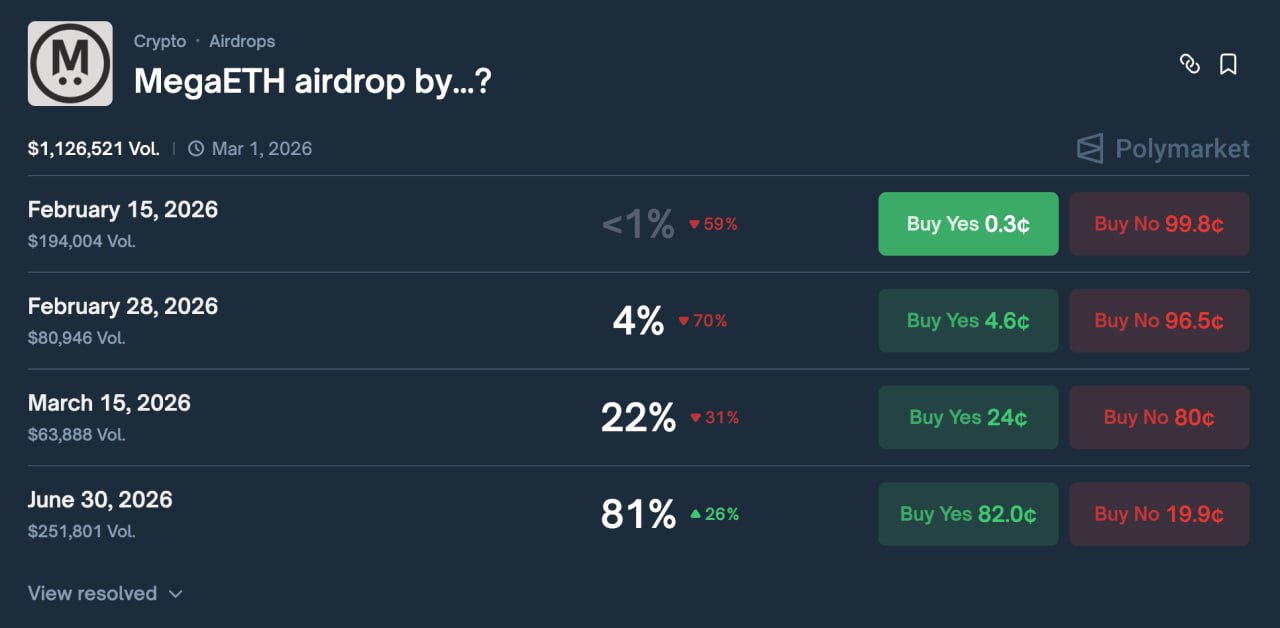Click the clock icon beside Mar 1, 2026
Image resolution: width=1280 pixels, height=628 pixels.
[x=196, y=149]
